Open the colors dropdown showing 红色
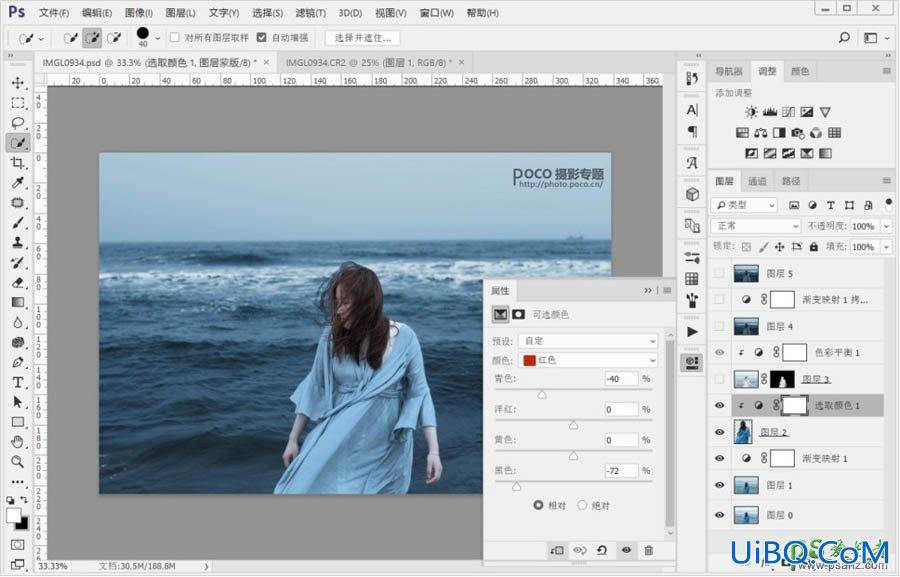The image size is (900, 577). pyautogui.click(x=588, y=360)
